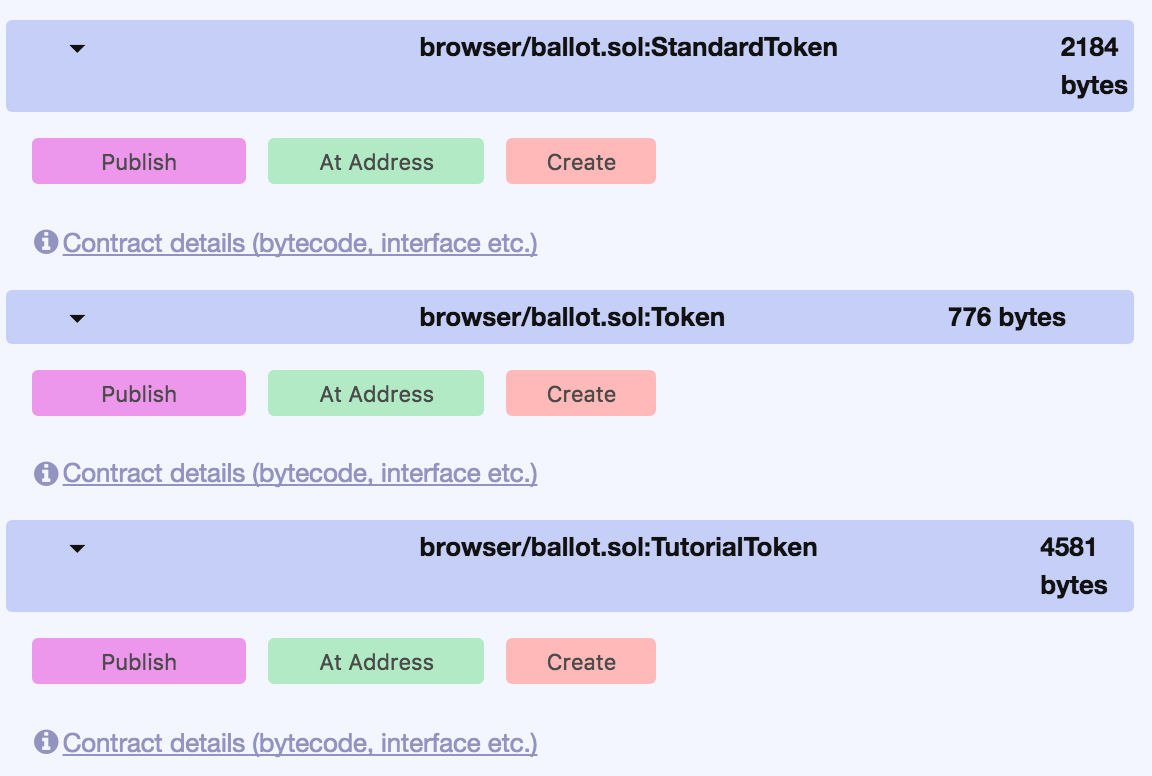The height and width of the screenshot is (776, 1152).
Task: Publish the Token contract
Action: (139, 394)
